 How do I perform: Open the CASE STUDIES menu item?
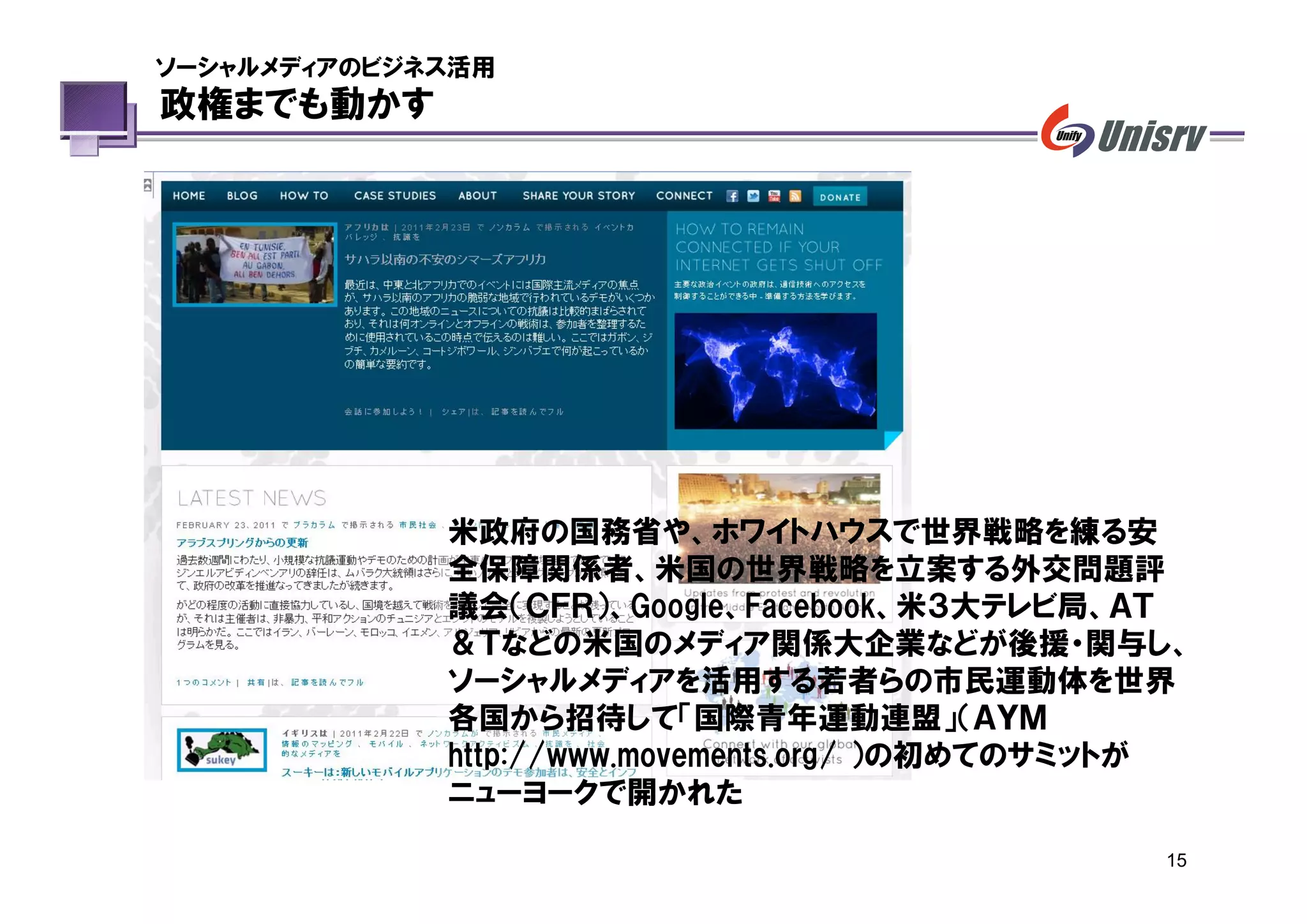[395, 196]
